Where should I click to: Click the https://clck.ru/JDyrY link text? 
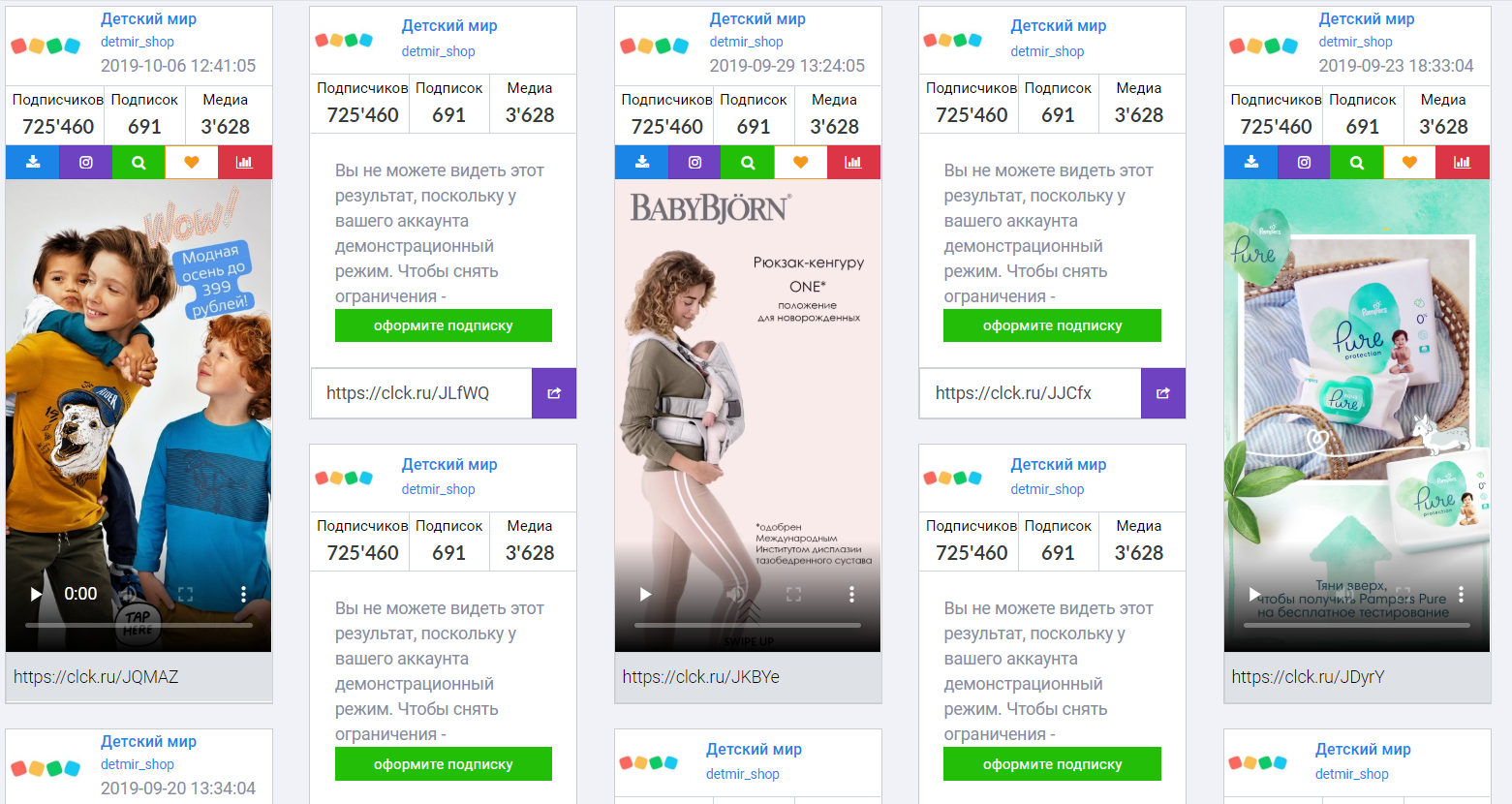click(x=1309, y=677)
